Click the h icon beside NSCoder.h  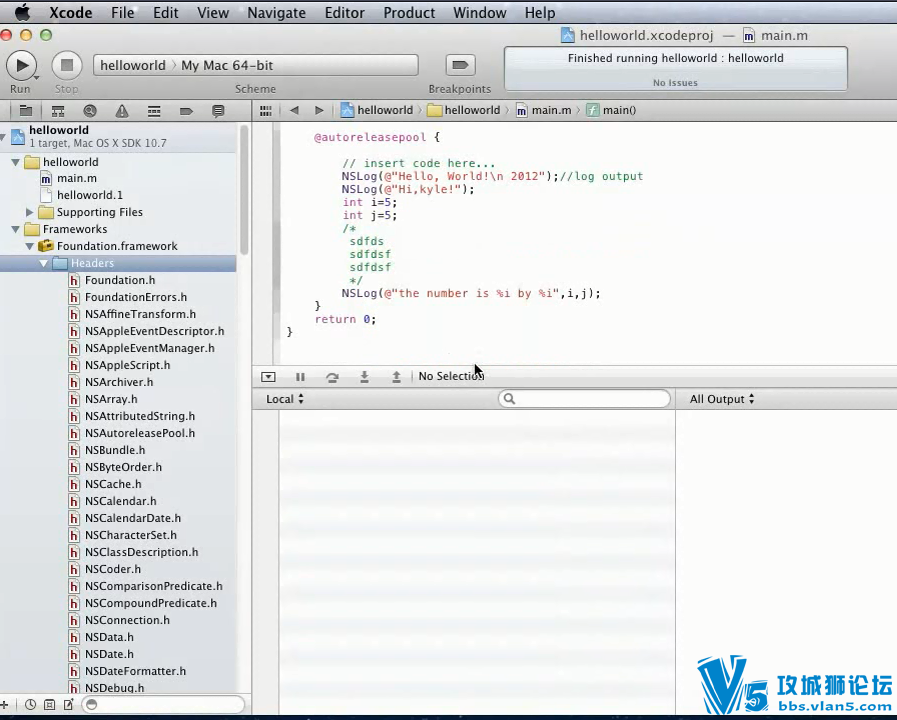(x=74, y=569)
